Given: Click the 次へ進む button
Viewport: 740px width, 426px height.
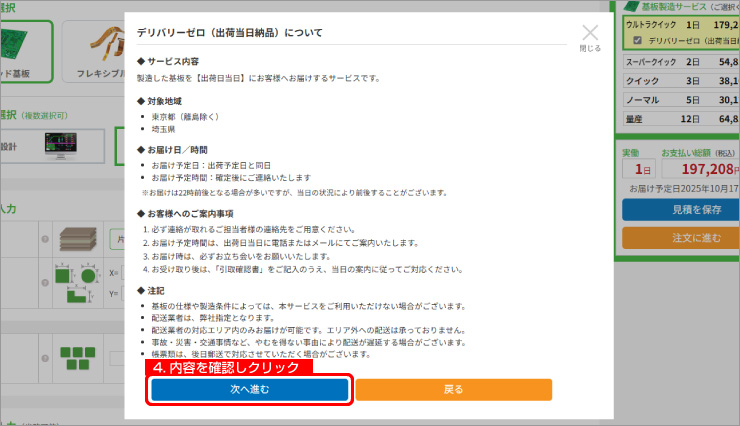Looking at the screenshot, I should tap(250, 389).
